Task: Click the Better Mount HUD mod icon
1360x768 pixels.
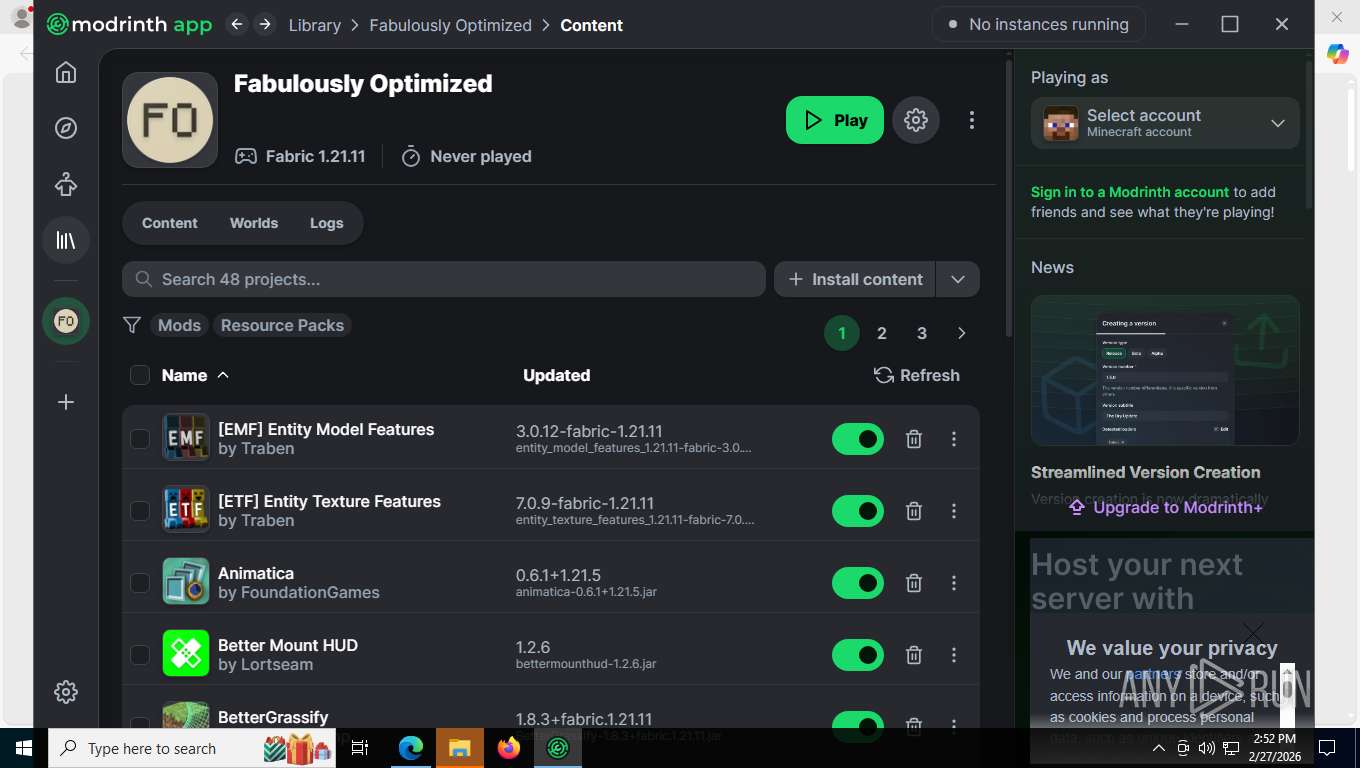Action: (186, 653)
